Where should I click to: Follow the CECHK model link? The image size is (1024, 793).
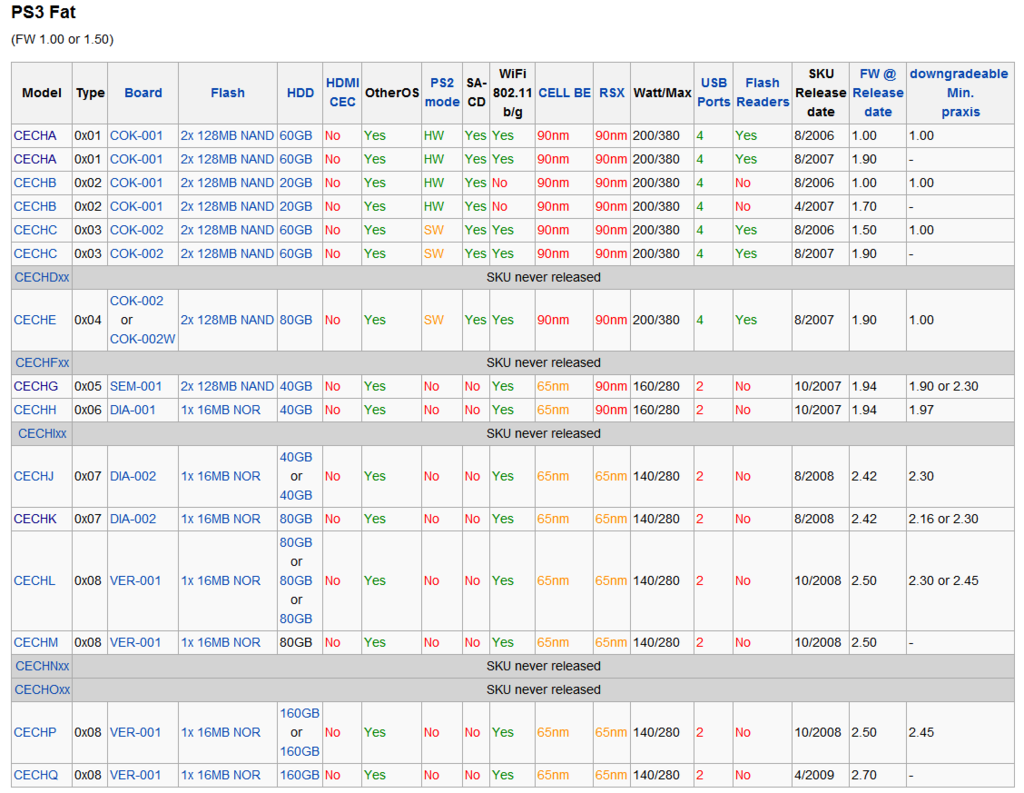tap(35, 519)
